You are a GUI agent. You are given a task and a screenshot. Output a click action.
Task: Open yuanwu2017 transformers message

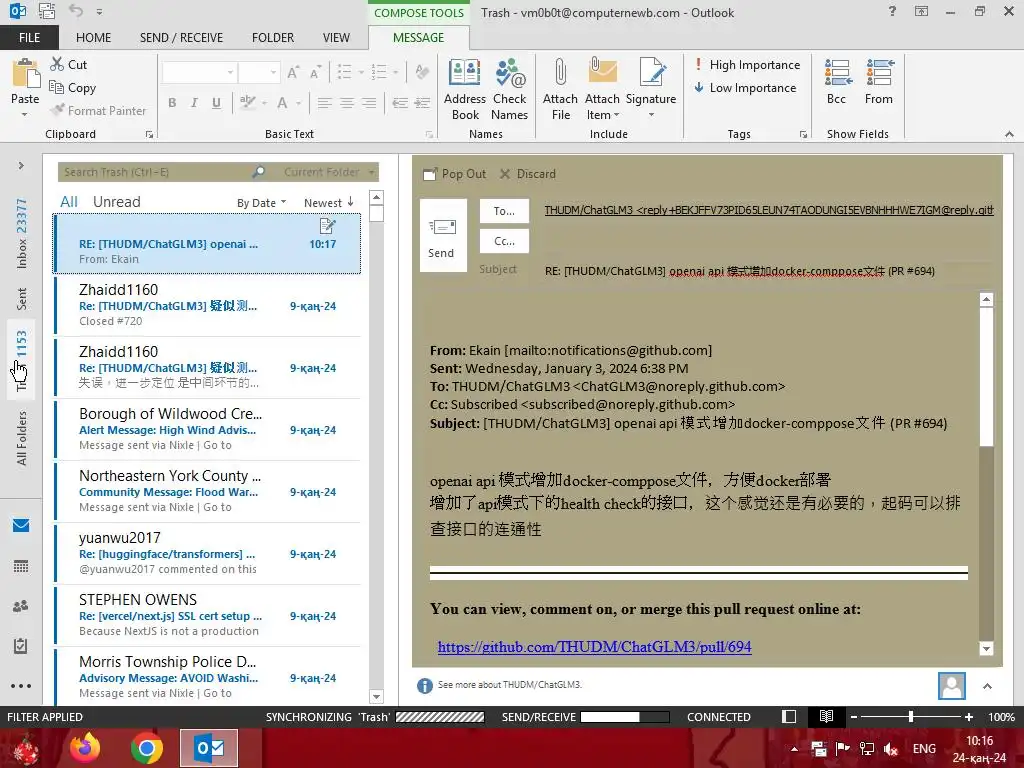[208, 553]
